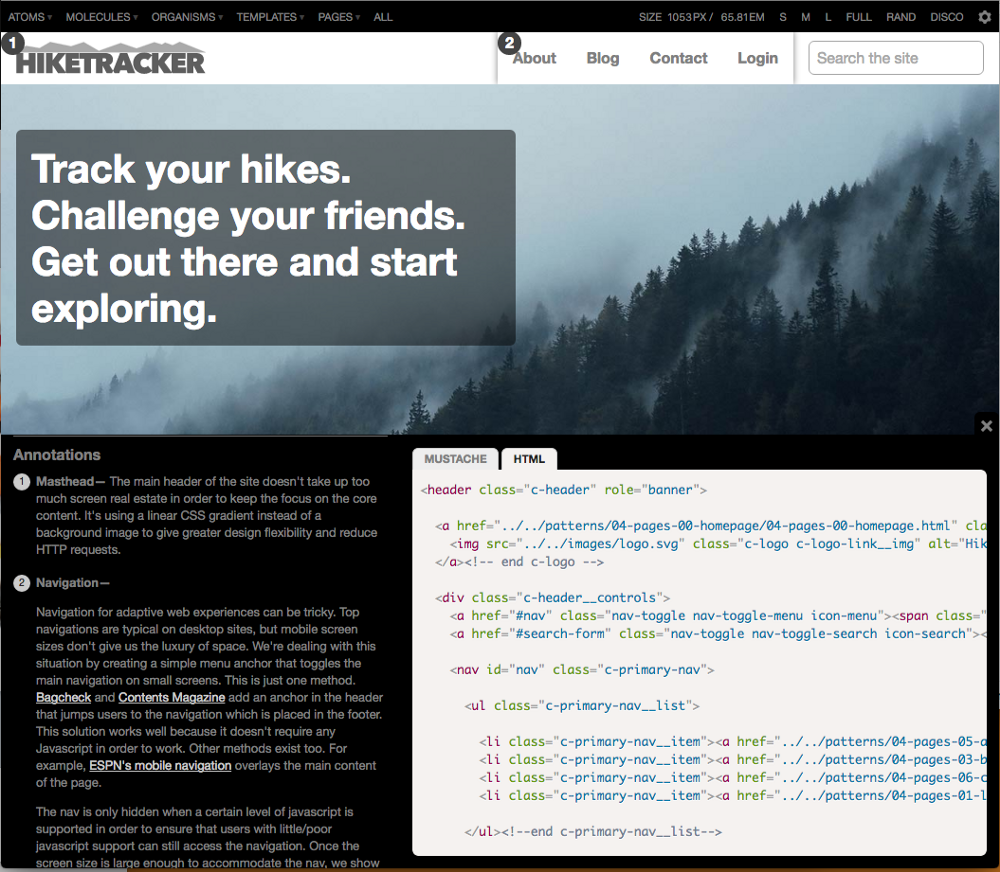Image resolution: width=1000 pixels, height=872 pixels.
Task: Open the Molecules dropdown menu
Action: pyautogui.click(x=101, y=17)
